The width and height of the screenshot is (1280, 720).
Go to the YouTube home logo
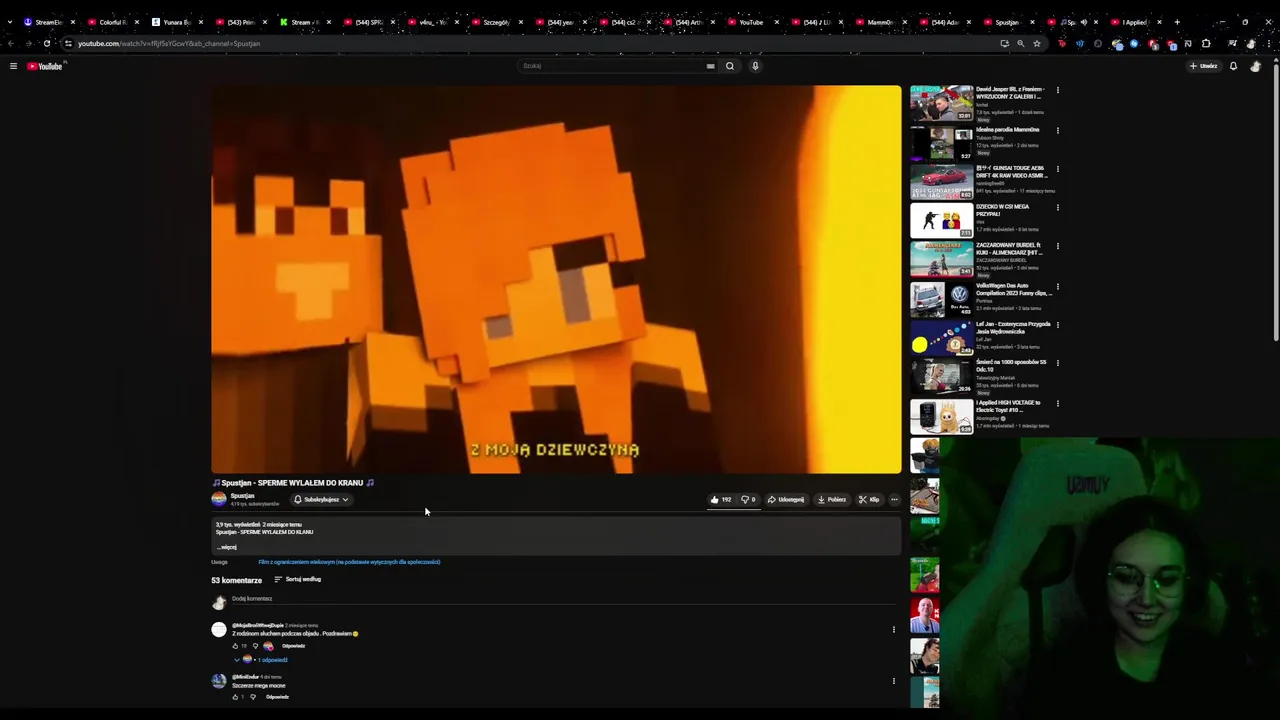tap(46, 66)
